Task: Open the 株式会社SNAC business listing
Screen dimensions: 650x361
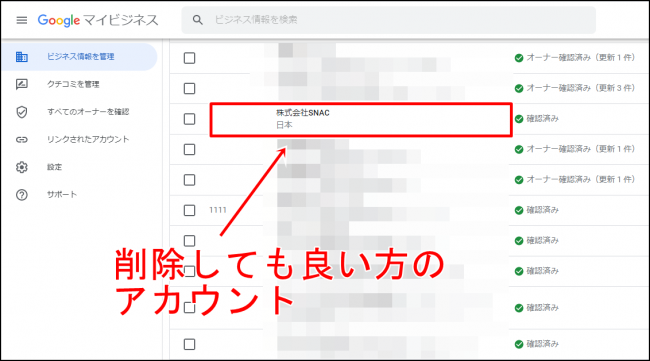Action: [303, 113]
